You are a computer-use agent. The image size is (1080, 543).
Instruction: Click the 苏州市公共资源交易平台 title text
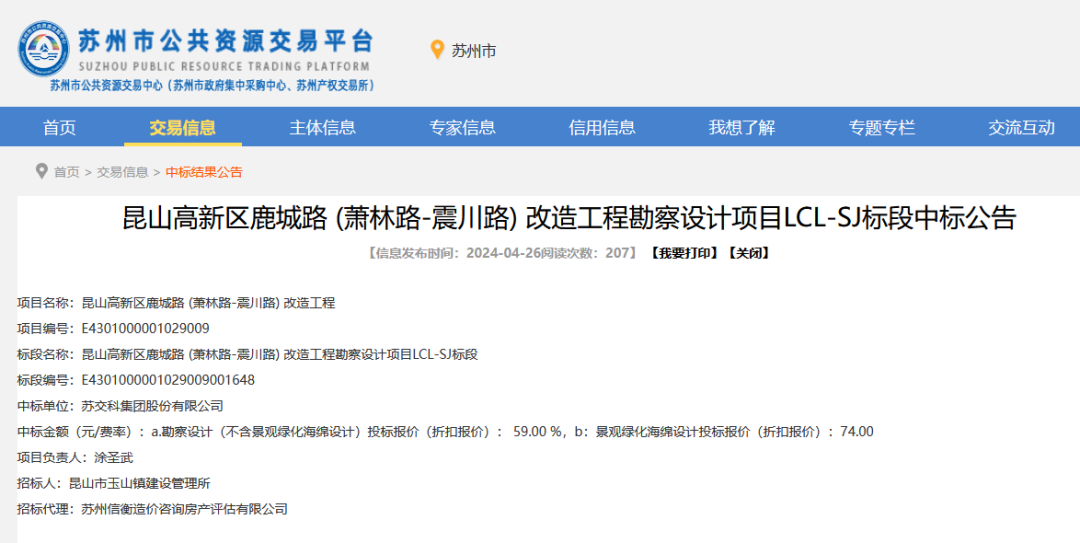pos(226,42)
